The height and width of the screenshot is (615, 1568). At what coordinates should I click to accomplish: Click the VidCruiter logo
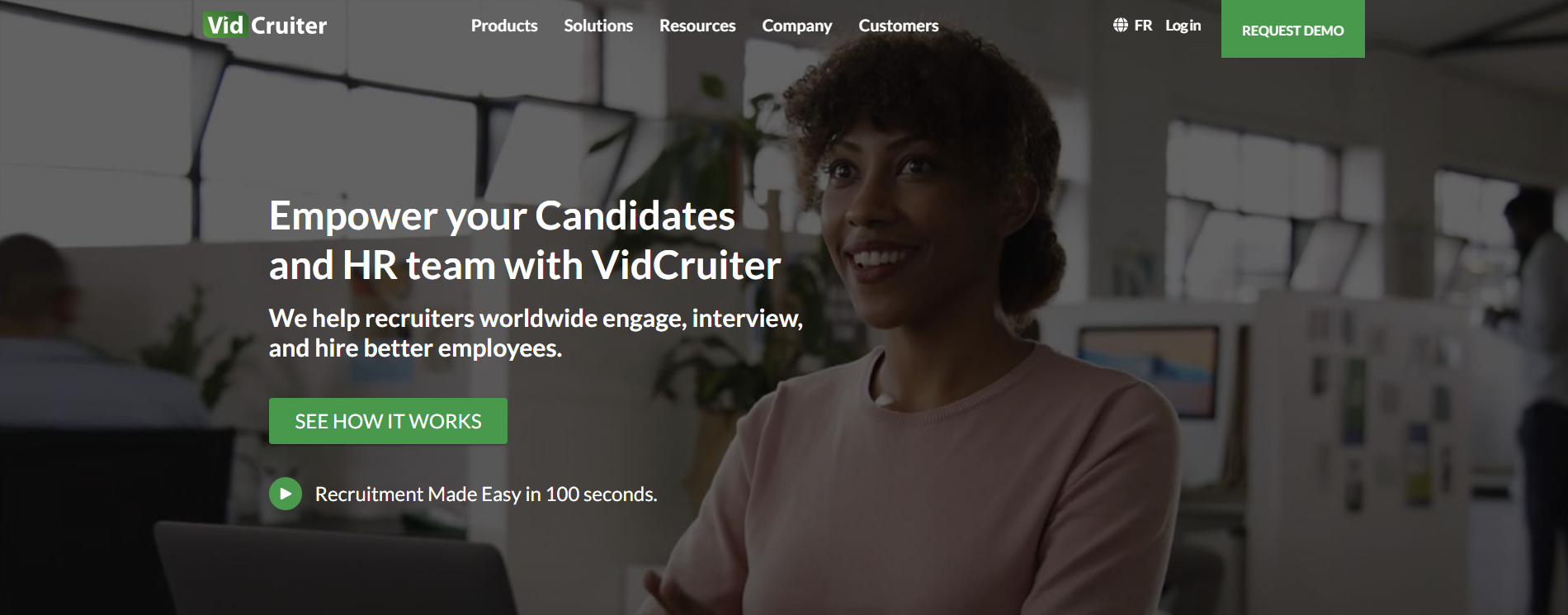click(x=265, y=26)
